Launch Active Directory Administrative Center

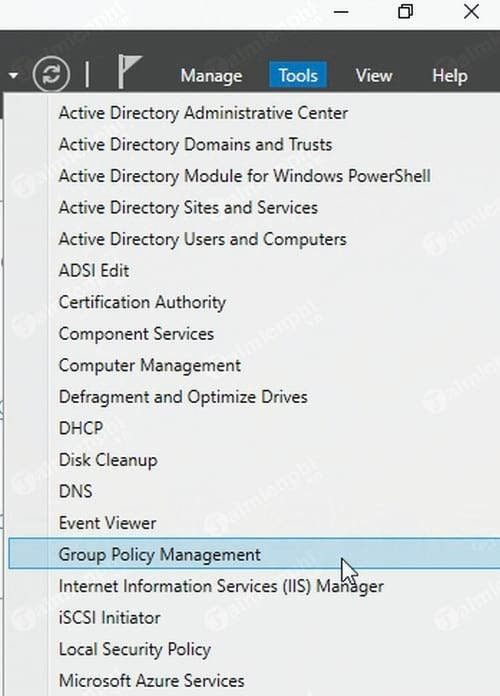tap(203, 113)
